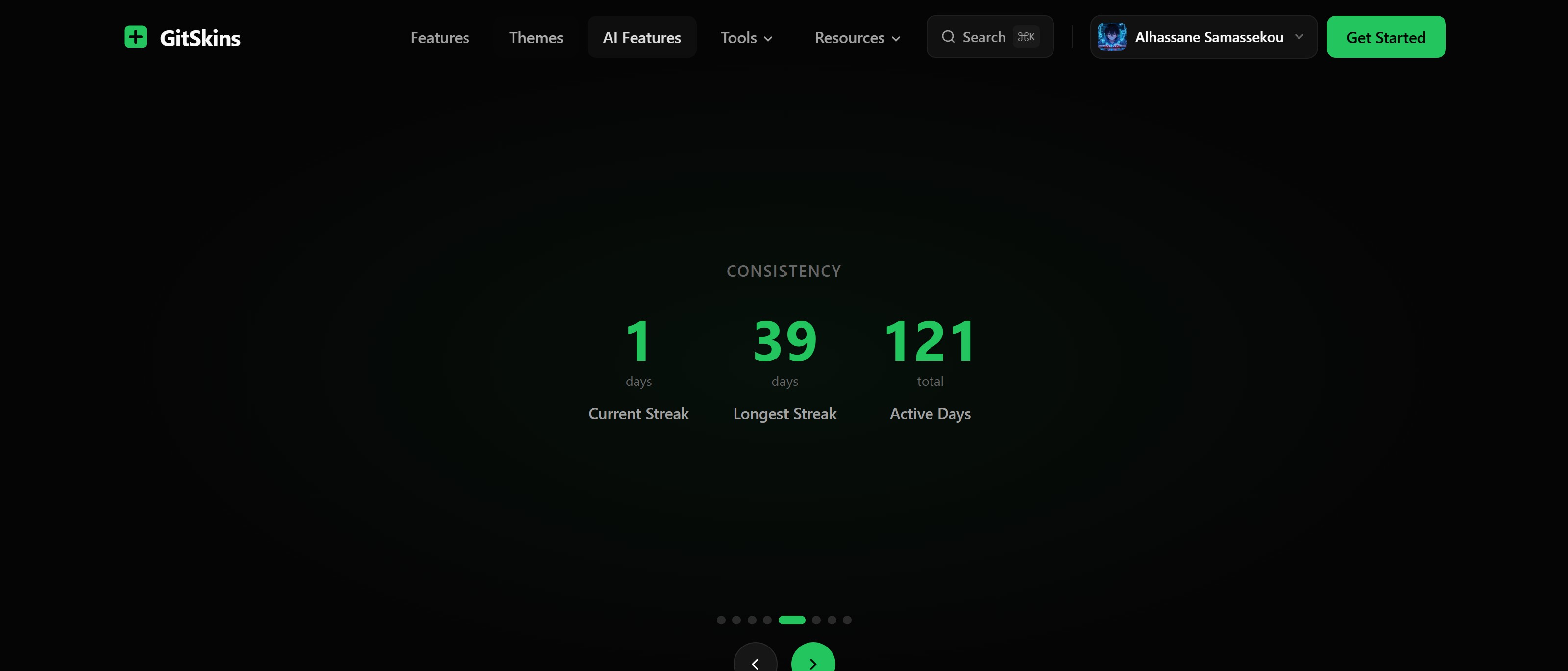Click the user avatar image
The height and width of the screenshot is (671, 1568).
click(x=1111, y=37)
